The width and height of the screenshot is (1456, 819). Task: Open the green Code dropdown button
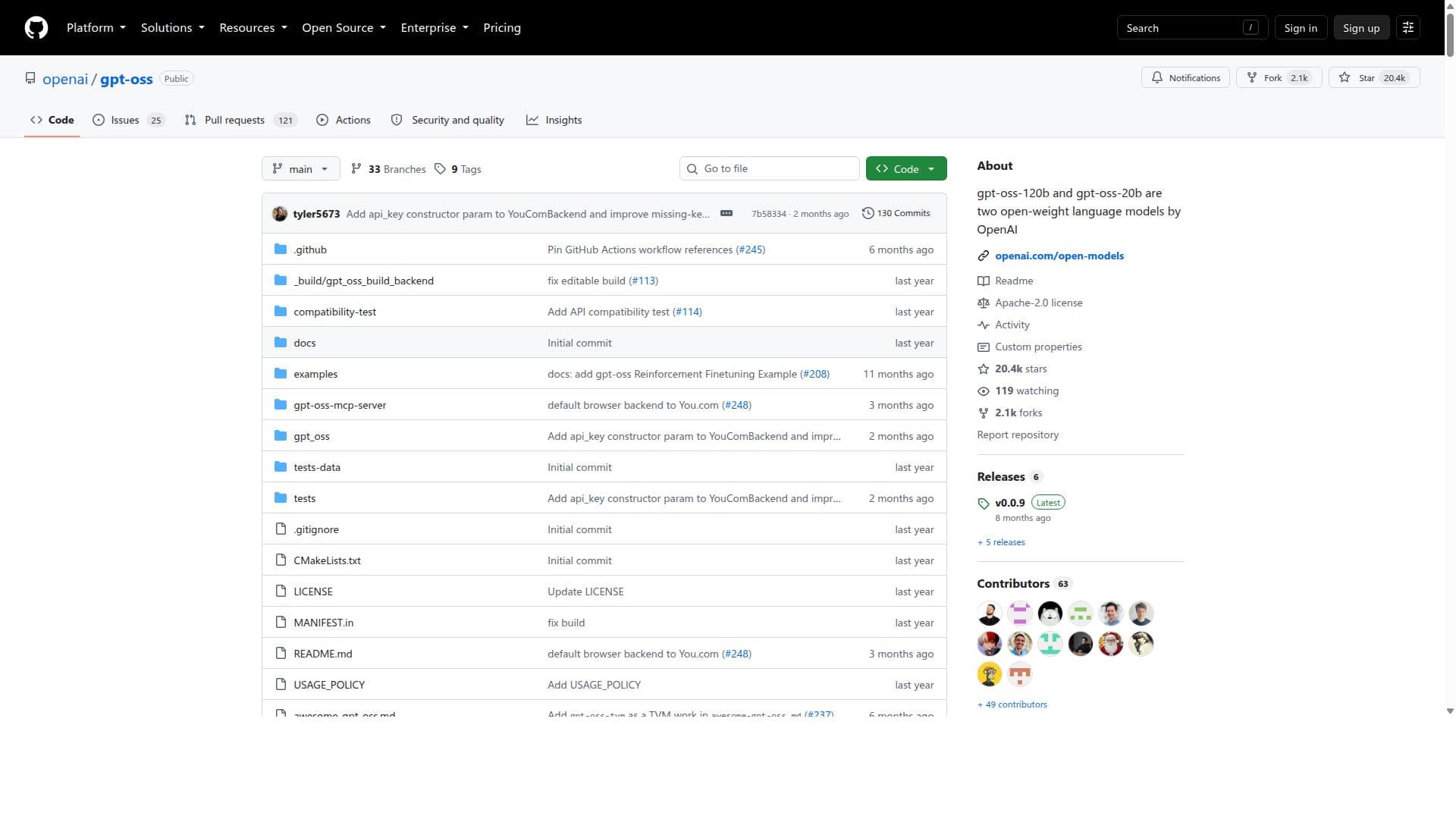(906, 168)
